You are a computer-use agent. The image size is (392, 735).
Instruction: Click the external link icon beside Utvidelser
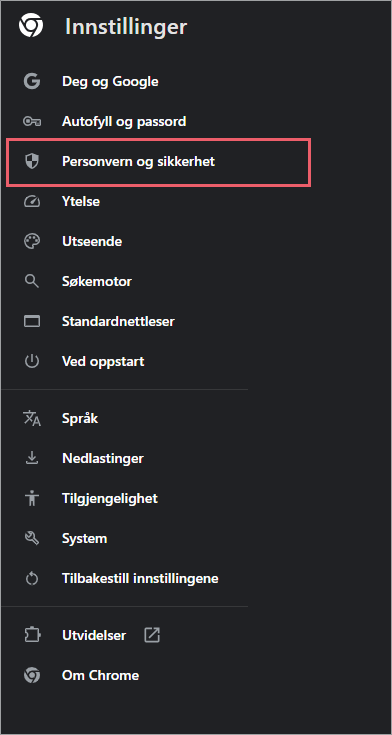tap(152, 636)
